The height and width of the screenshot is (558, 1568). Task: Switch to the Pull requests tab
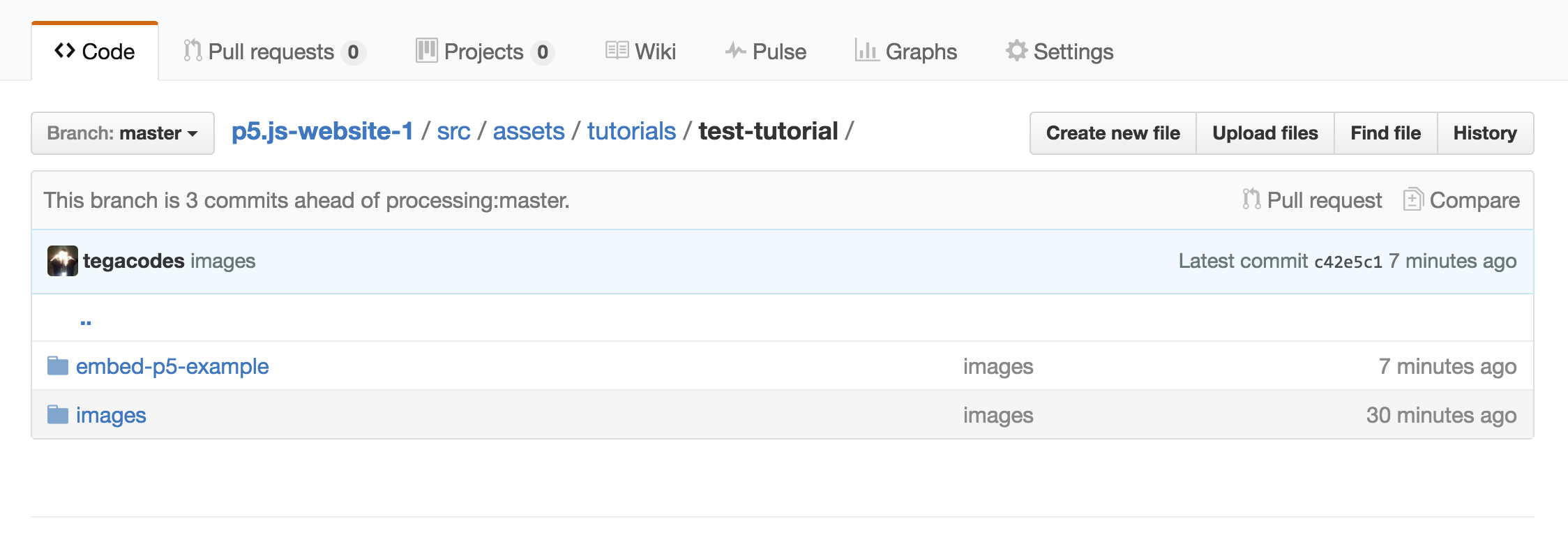(272, 52)
